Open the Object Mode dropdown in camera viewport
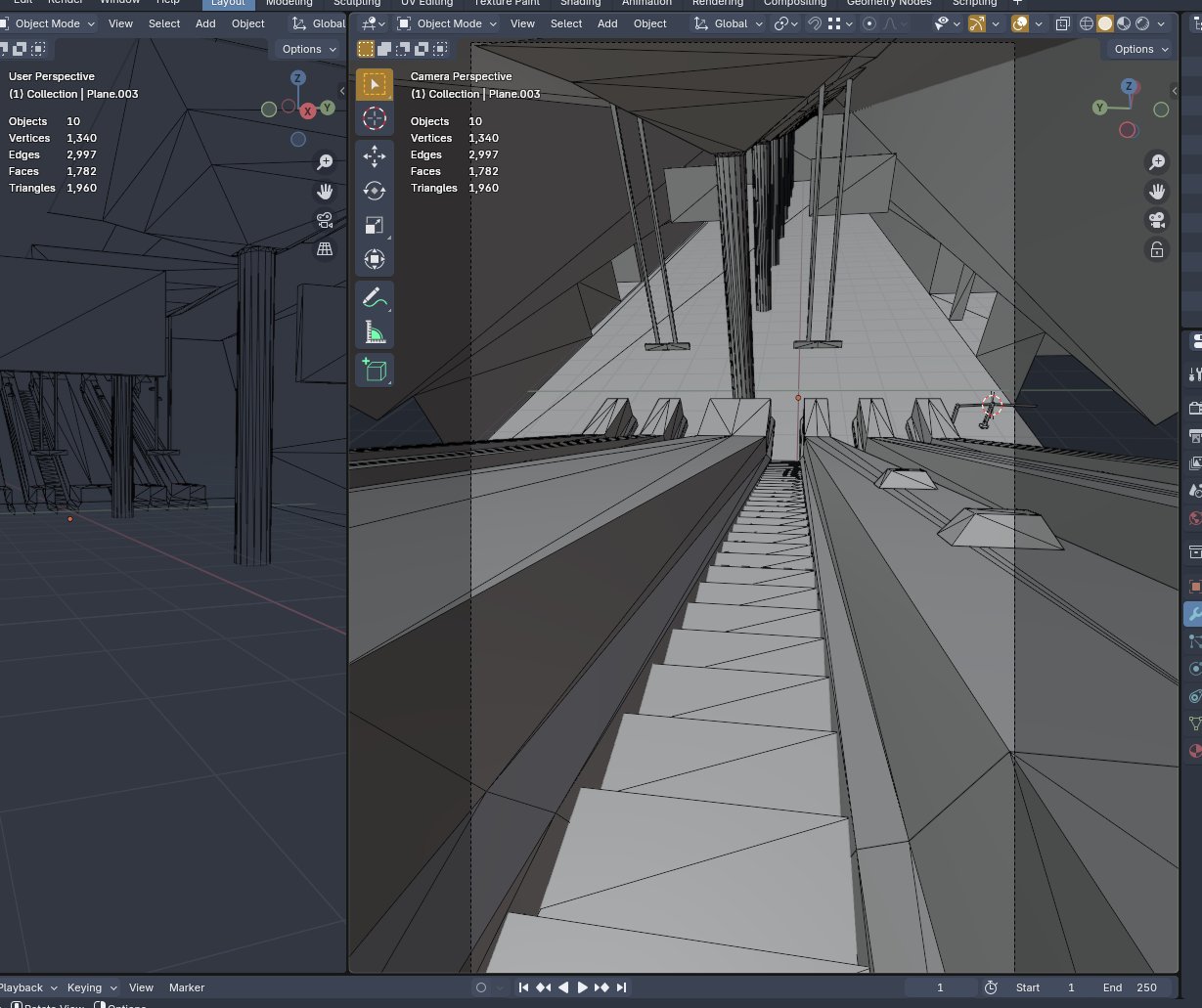 tap(448, 23)
